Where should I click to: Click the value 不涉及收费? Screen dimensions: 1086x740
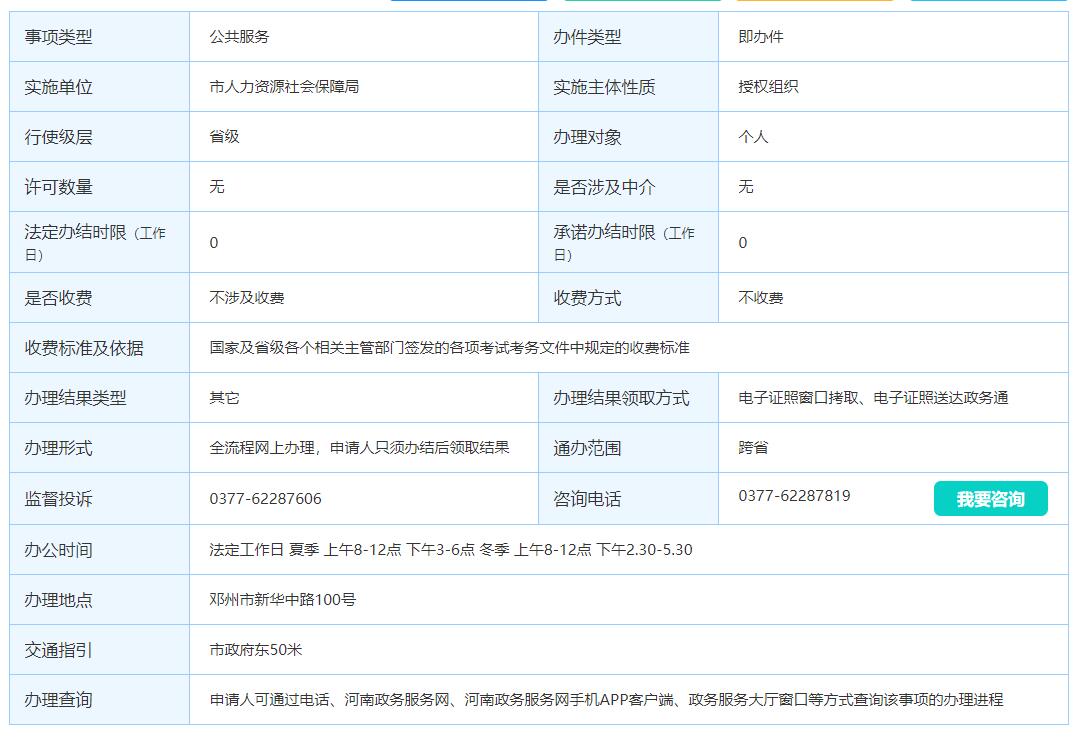[247, 298]
